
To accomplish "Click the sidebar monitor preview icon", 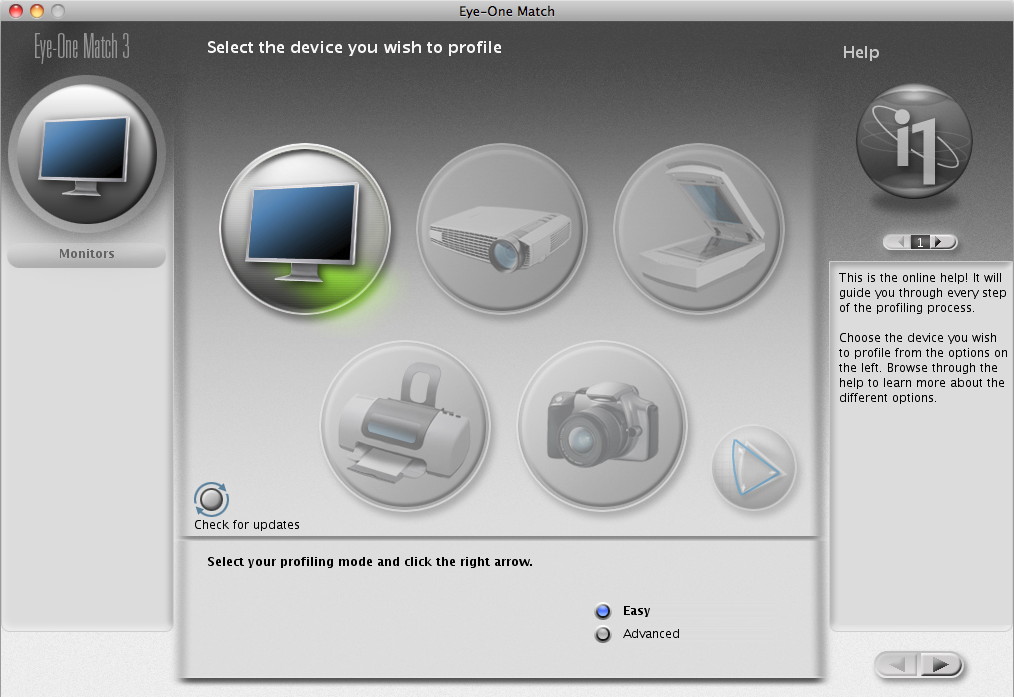I will [87, 154].
